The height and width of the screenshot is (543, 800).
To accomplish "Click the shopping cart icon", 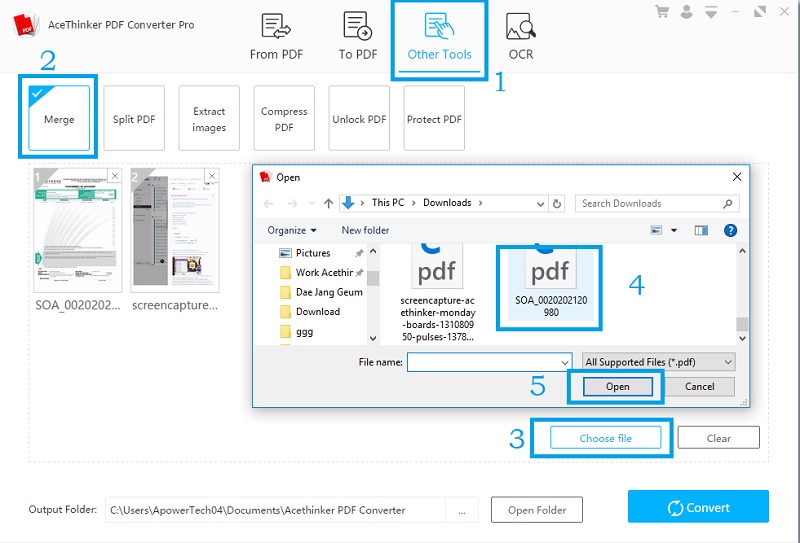I will coord(662,12).
